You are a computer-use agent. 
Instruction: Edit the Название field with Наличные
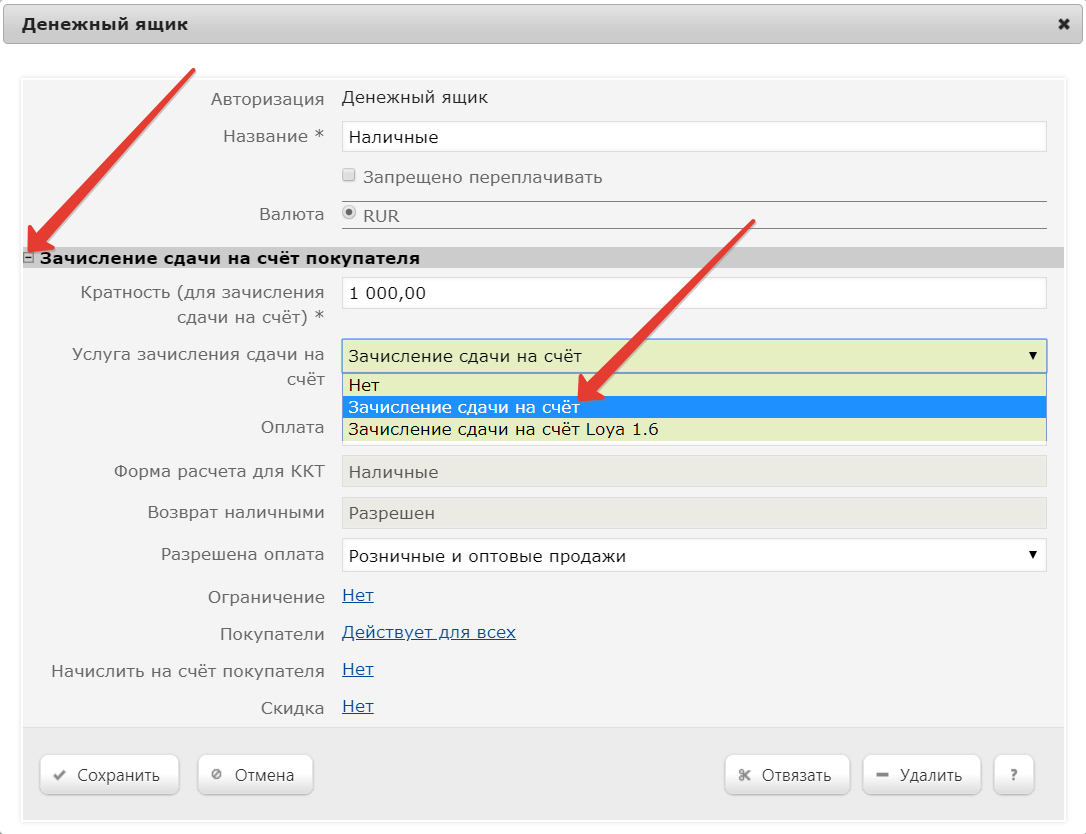point(694,137)
